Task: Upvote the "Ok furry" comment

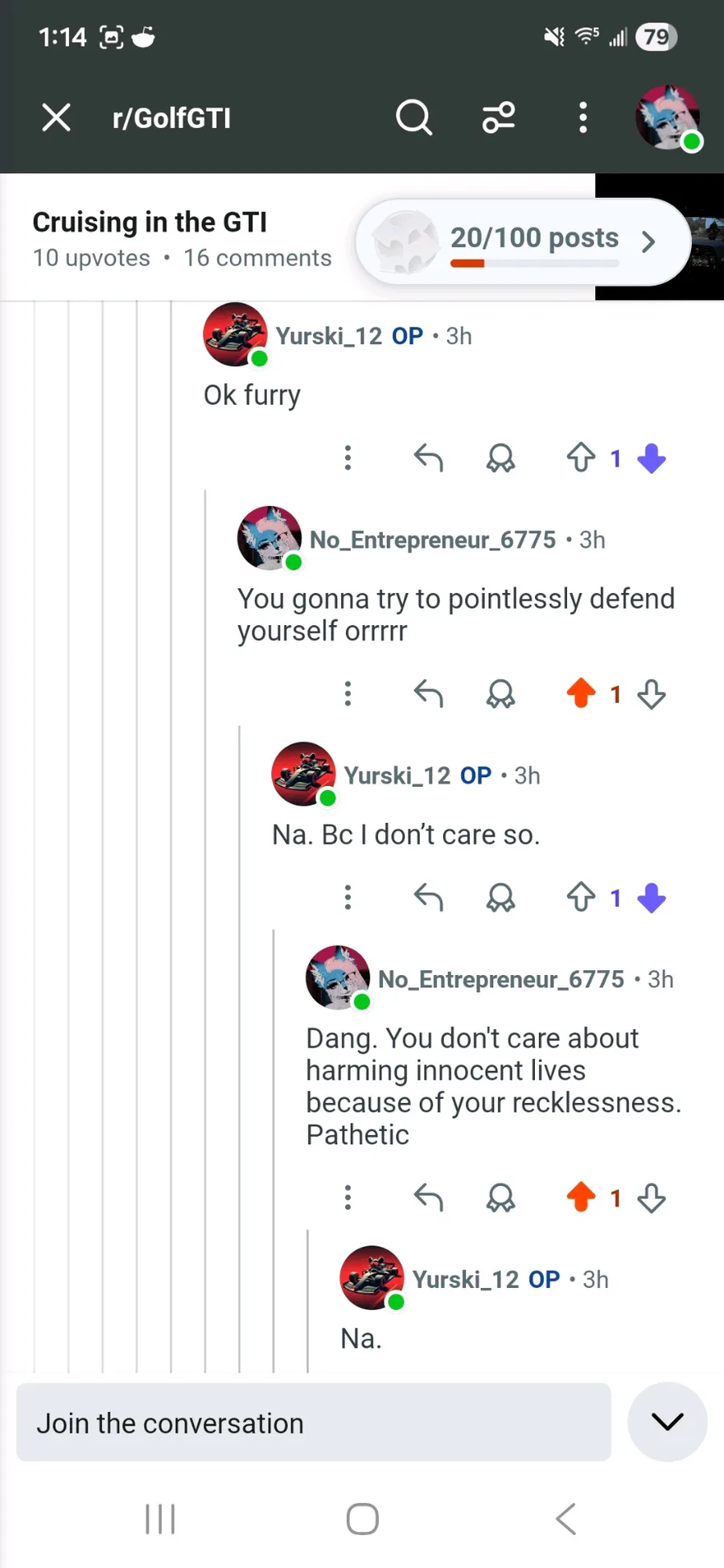Action: point(581,459)
